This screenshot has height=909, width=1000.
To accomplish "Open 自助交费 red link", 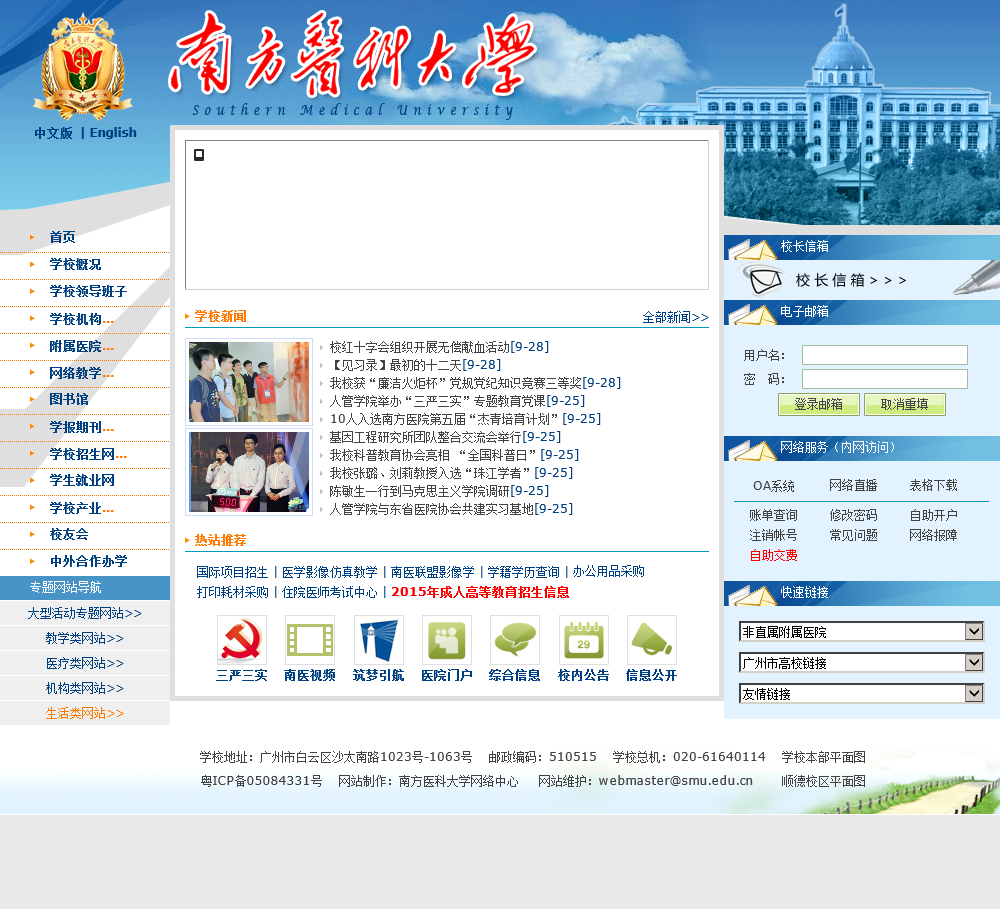I will click(x=773, y=556).
